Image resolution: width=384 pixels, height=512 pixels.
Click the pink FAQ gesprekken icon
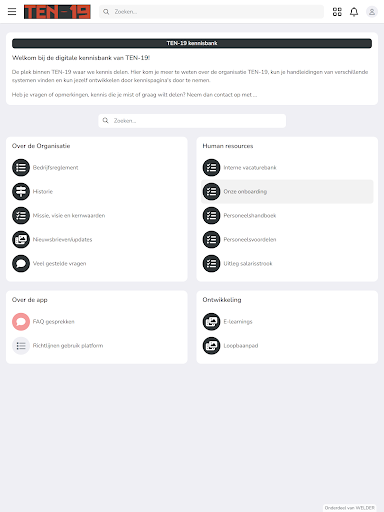[21, 322]
